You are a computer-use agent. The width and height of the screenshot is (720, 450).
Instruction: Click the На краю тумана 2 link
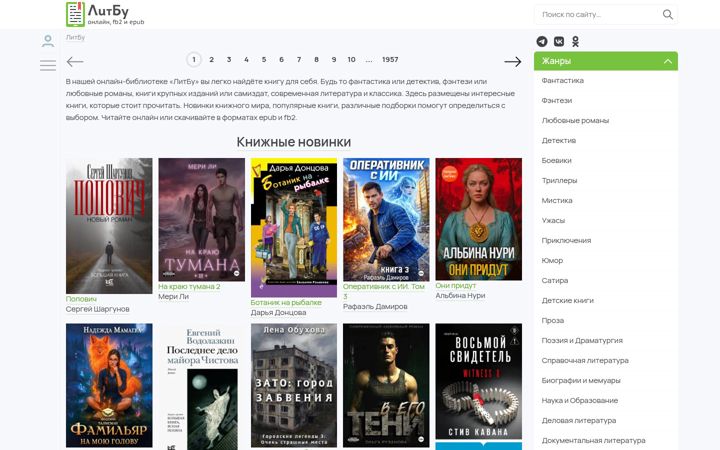point(189,287)
